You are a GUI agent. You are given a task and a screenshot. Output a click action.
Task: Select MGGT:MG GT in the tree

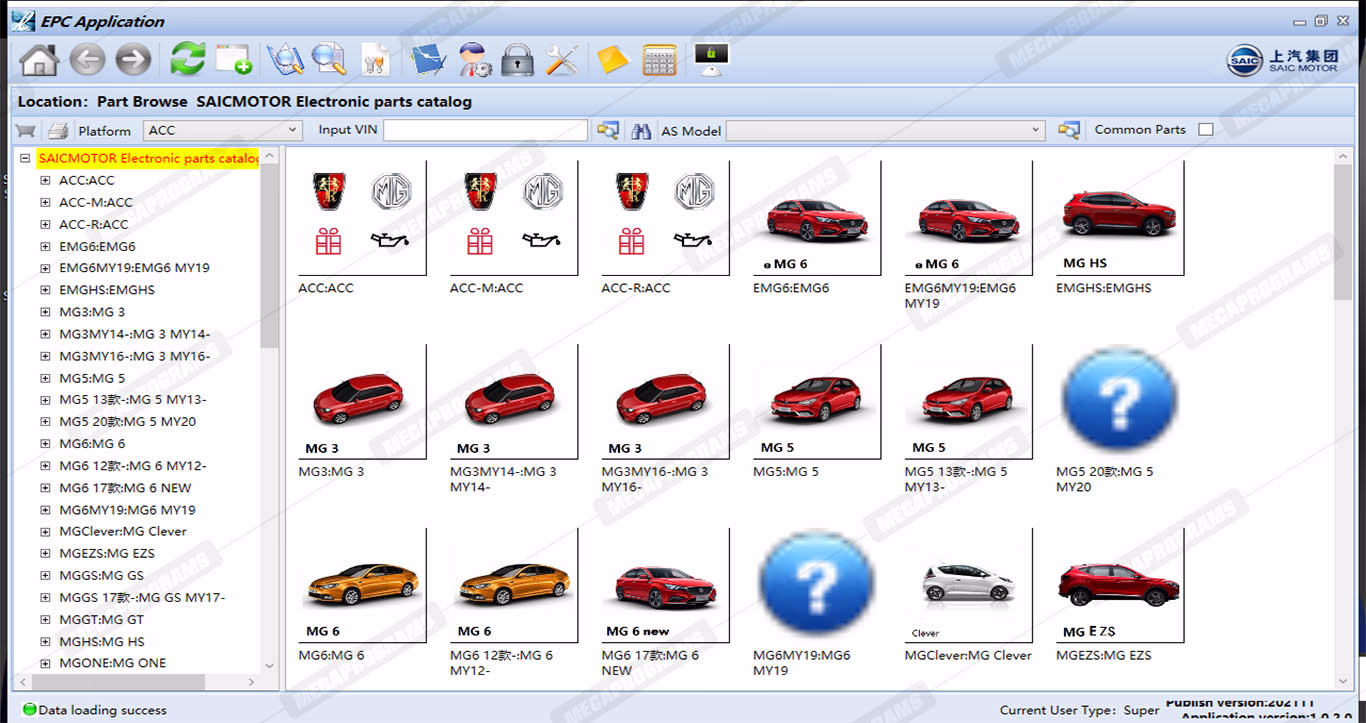(101, 620)
